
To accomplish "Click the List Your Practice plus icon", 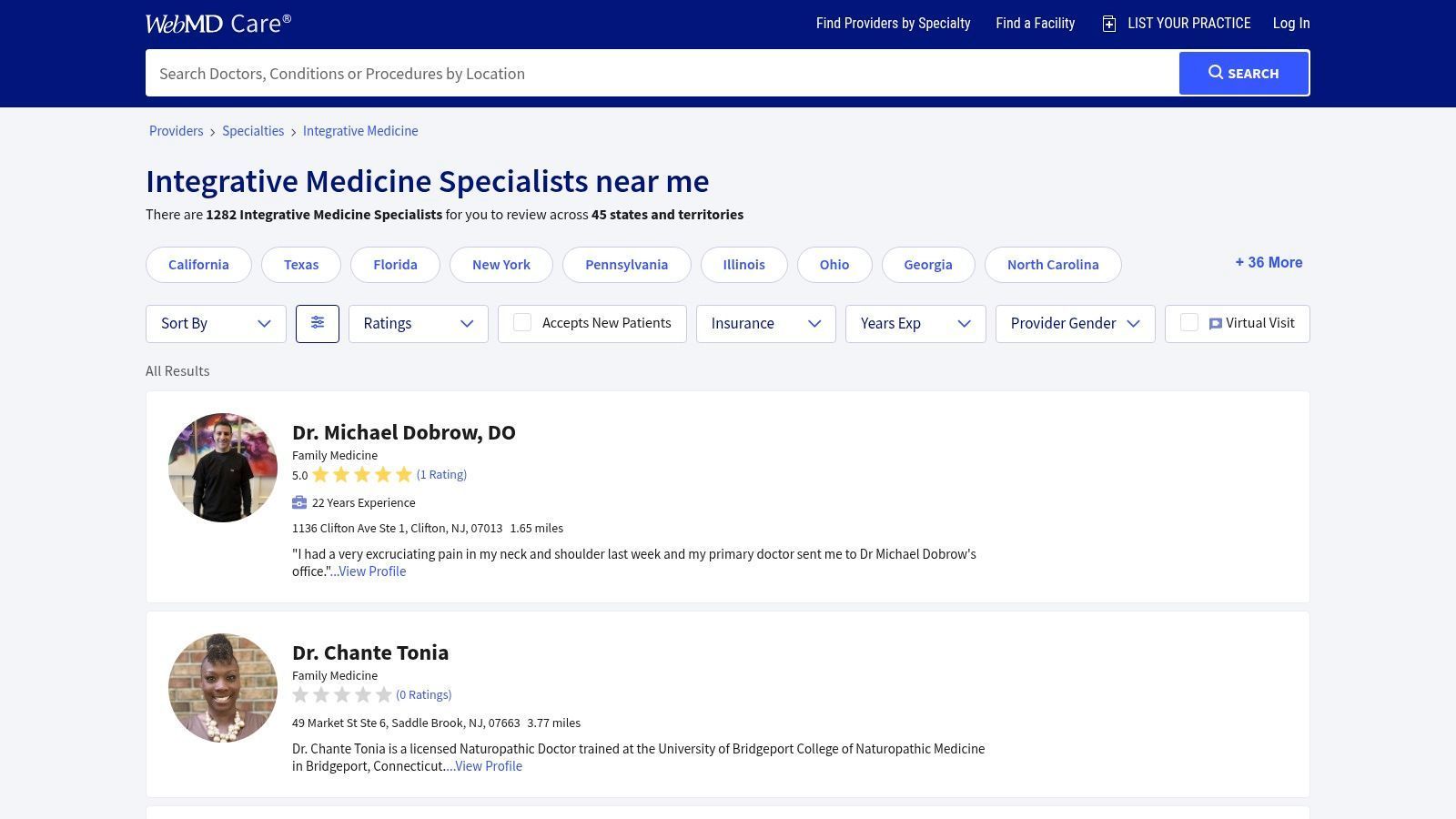I will (1109, 24).
